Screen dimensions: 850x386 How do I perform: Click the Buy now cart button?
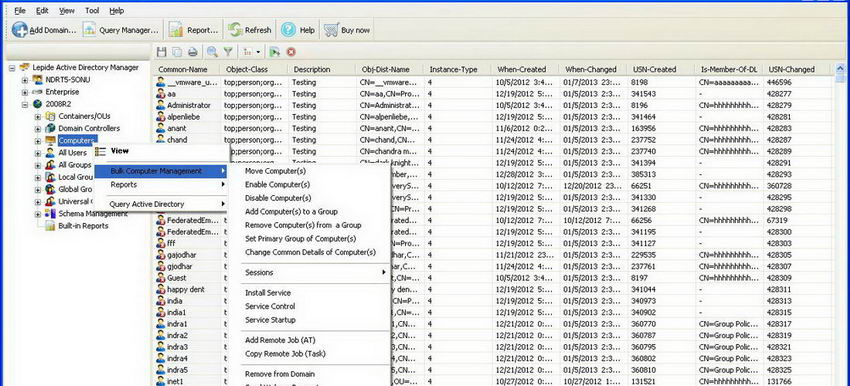347,30
